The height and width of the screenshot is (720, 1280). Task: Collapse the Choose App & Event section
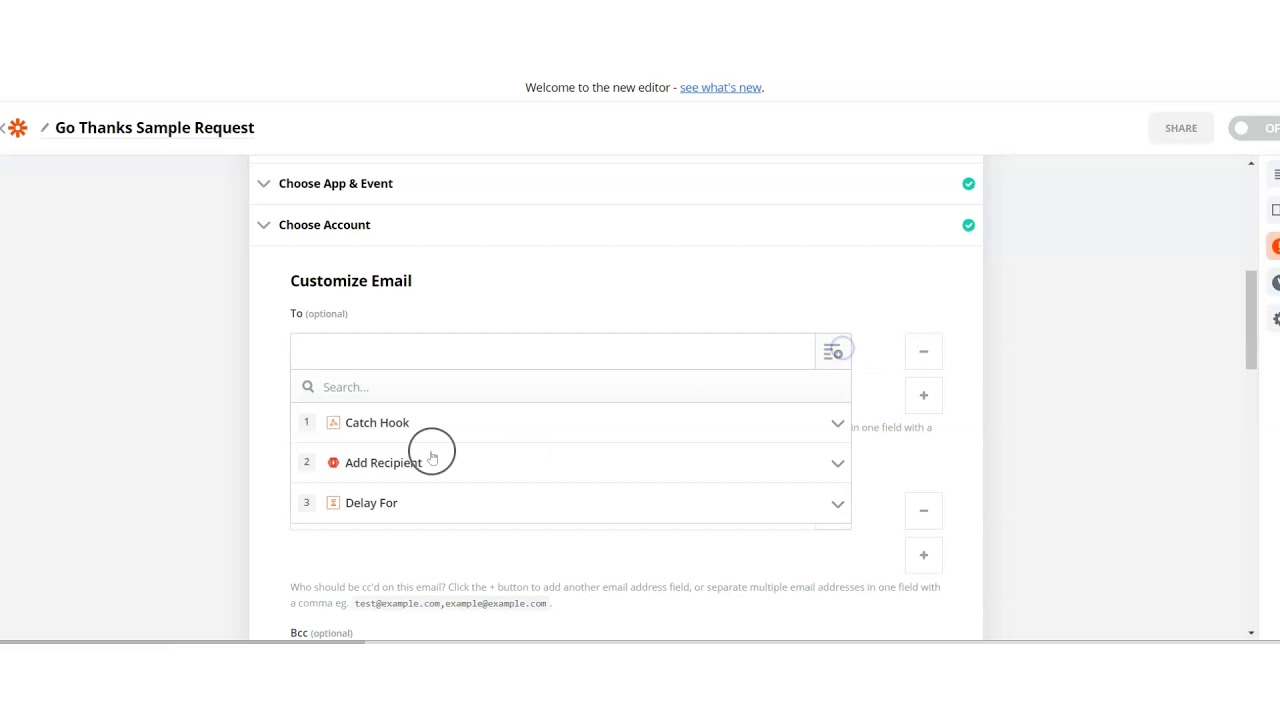point(264,184)
